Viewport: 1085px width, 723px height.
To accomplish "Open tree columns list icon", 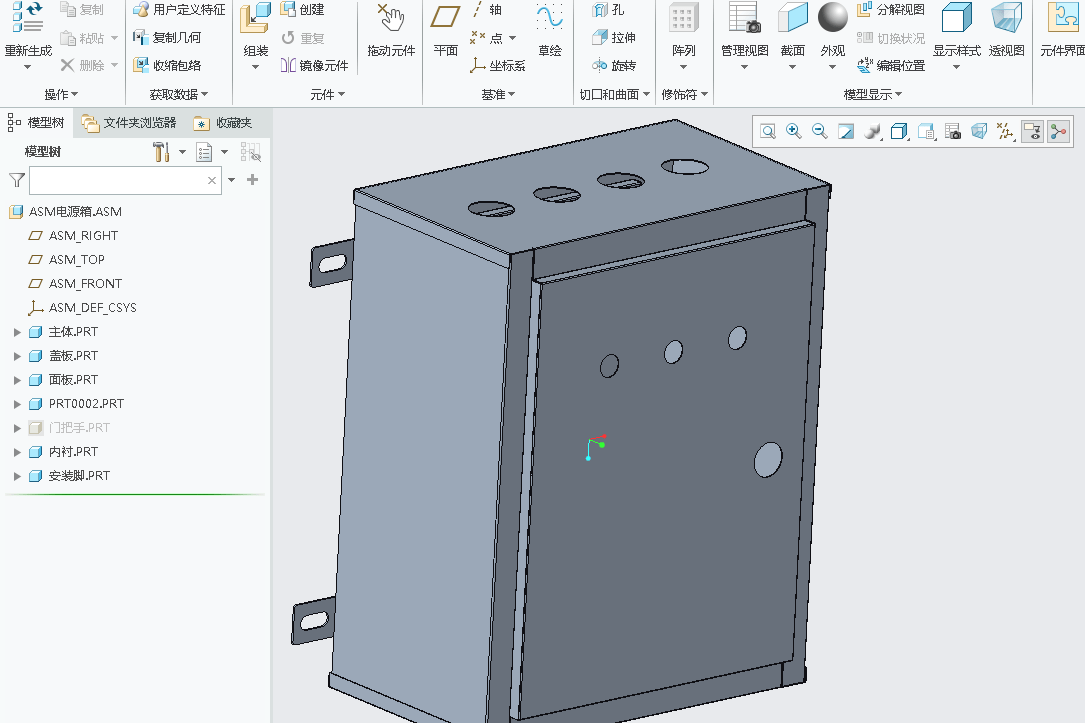I will [204, 152].
